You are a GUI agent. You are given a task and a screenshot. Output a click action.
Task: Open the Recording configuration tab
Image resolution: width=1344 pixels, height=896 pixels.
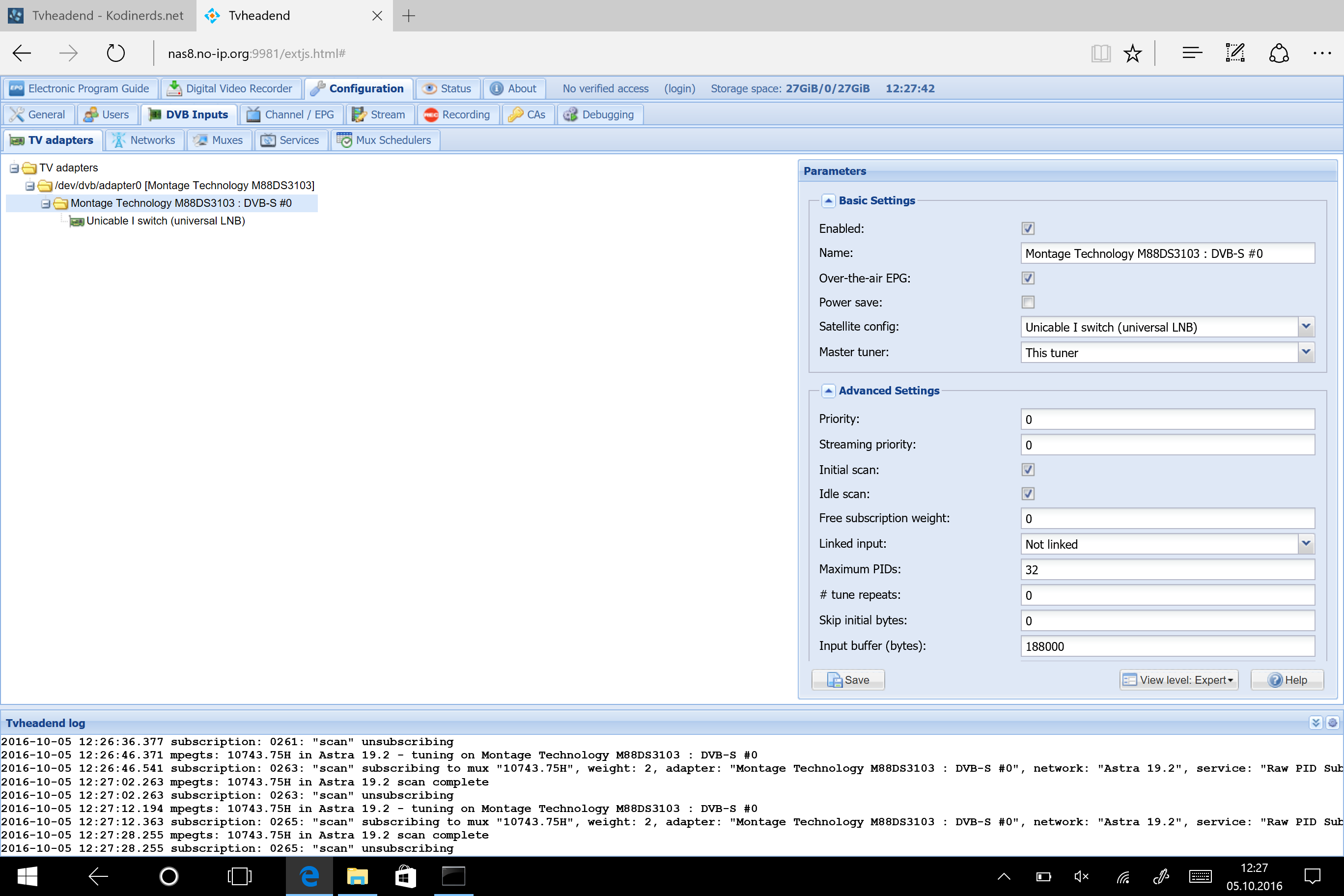458,114
